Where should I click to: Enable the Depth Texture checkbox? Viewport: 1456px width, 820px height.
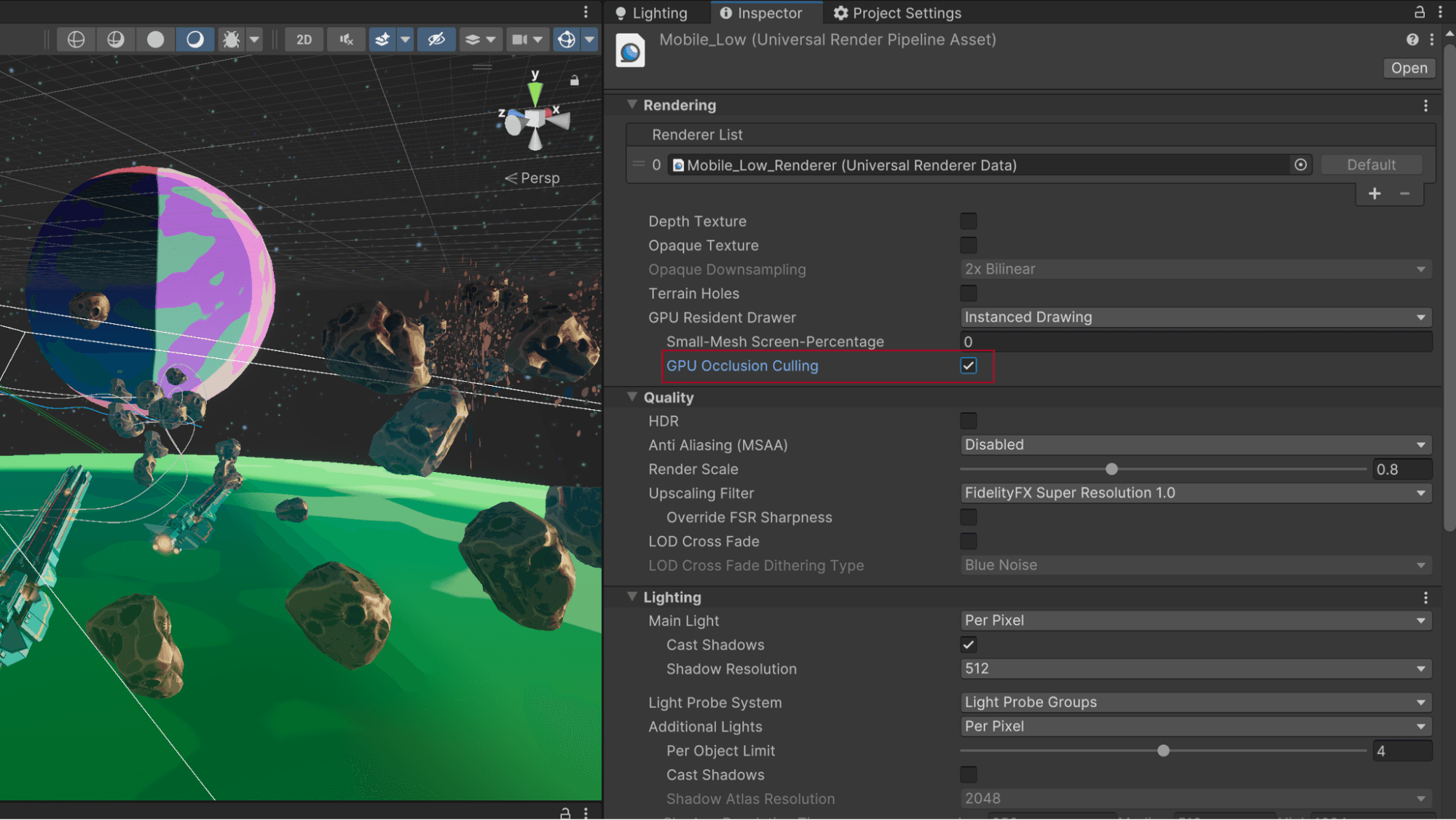click(x=968, y=221)
